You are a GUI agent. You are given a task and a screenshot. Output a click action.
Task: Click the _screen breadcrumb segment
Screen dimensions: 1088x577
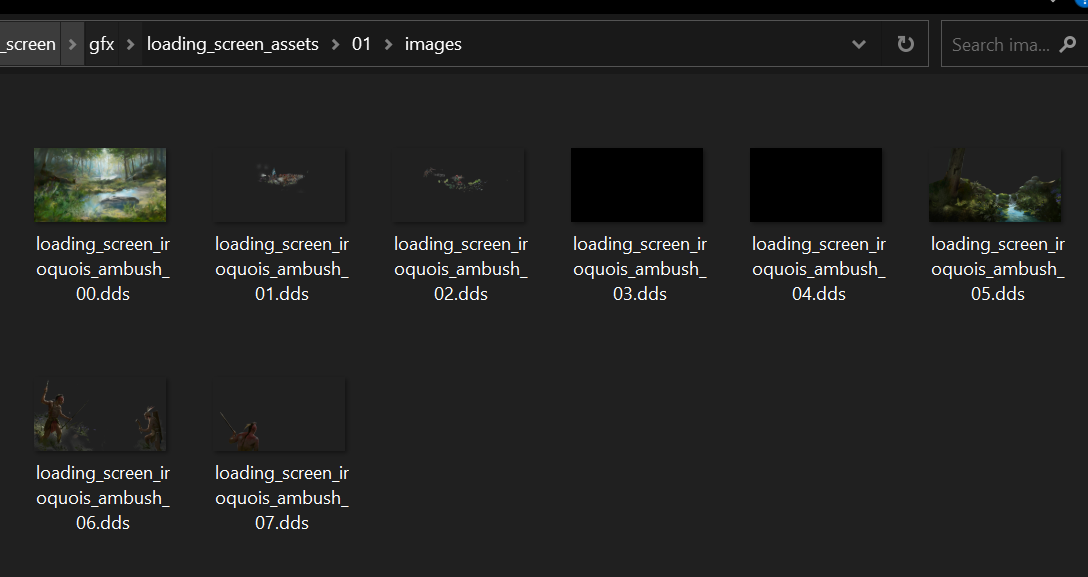[28, 44]
